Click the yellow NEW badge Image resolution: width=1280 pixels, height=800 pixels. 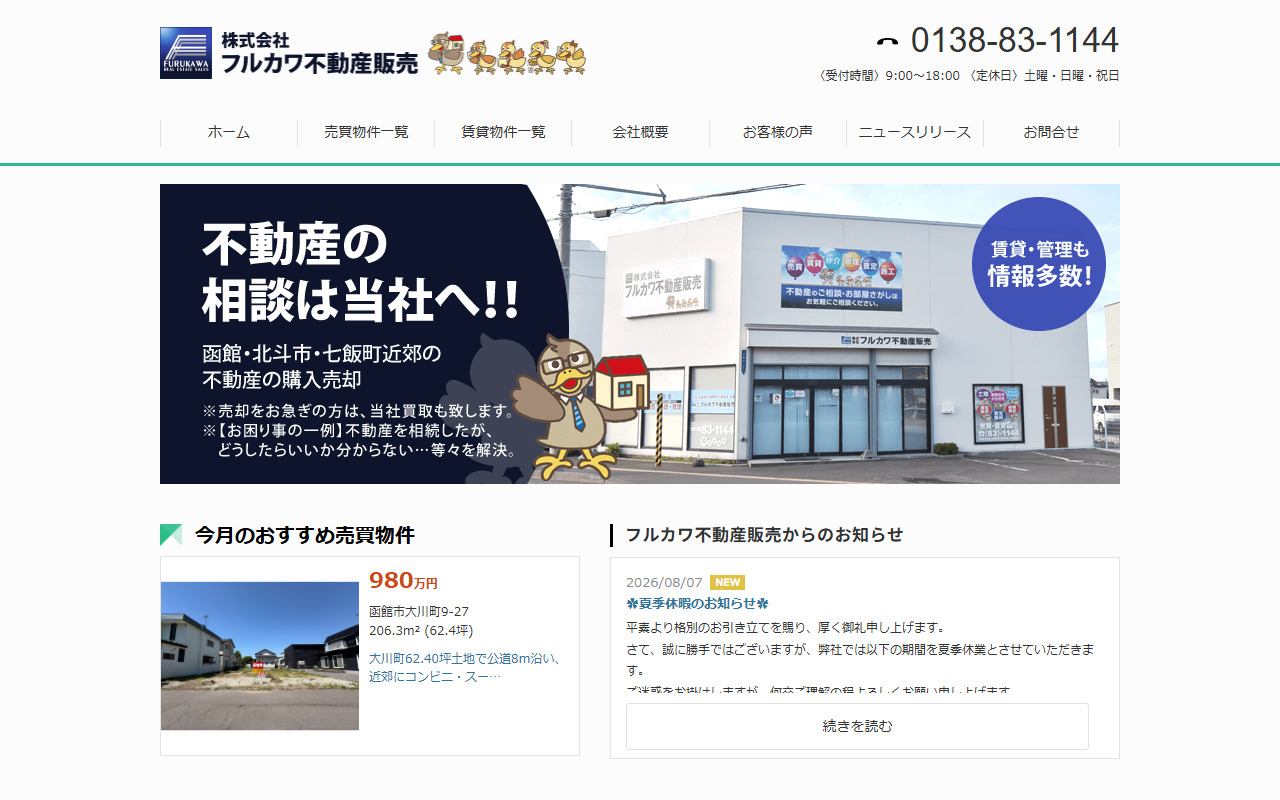[727, 582]
